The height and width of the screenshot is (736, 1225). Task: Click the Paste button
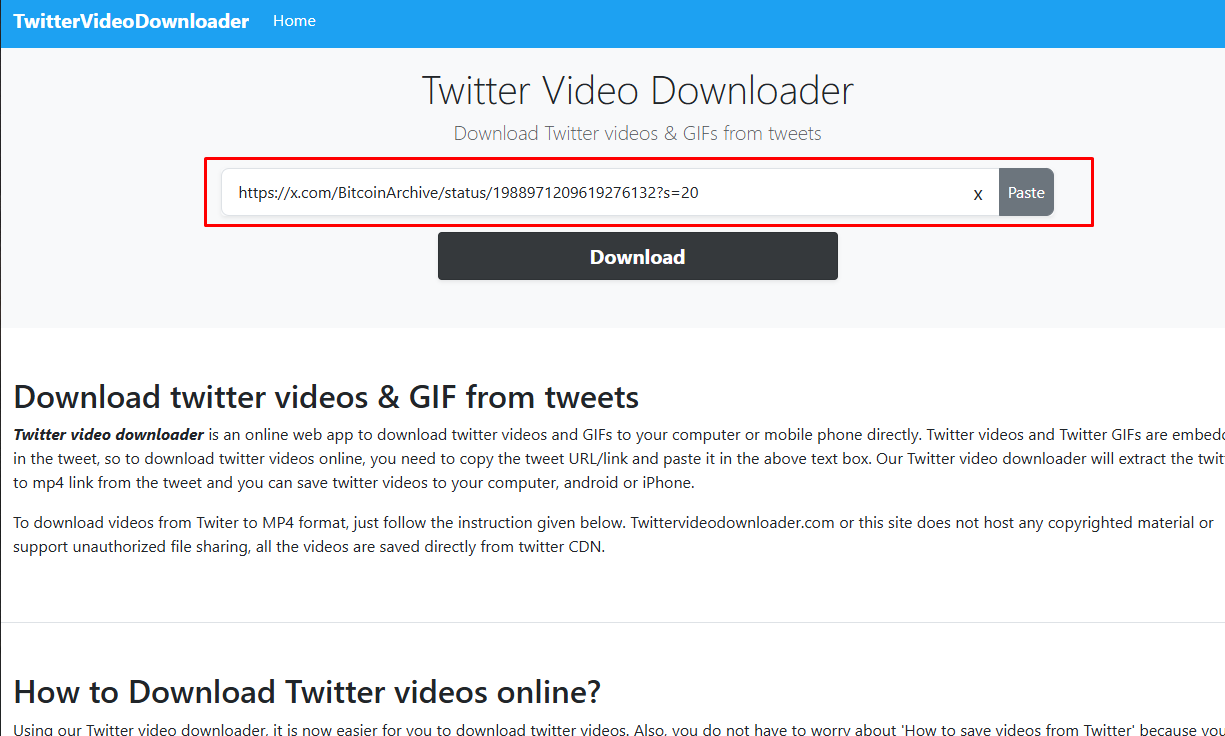pos(1026,192)
